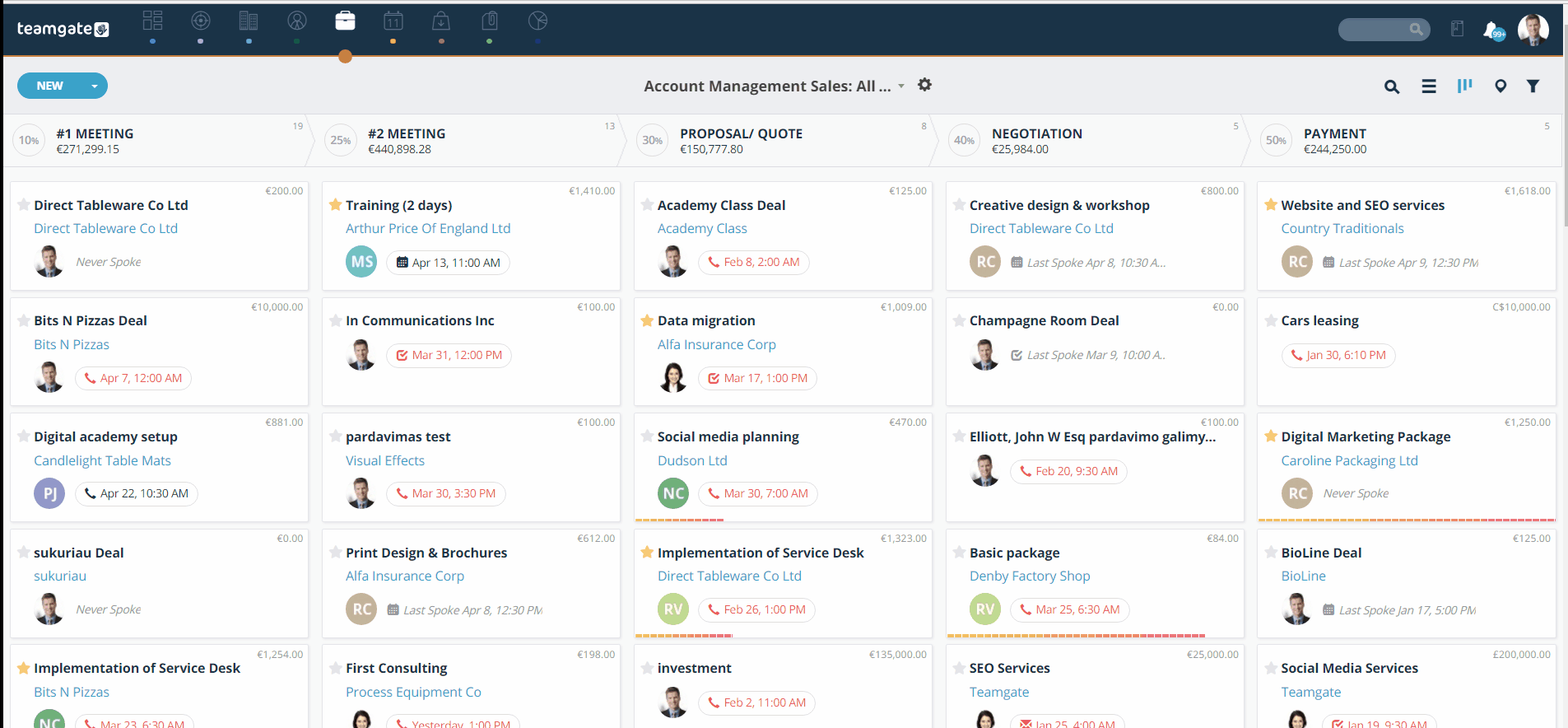Viewport: 1568px width, 728px height.
Task: Open the filter funnel icon
Action: [1533, 86]
